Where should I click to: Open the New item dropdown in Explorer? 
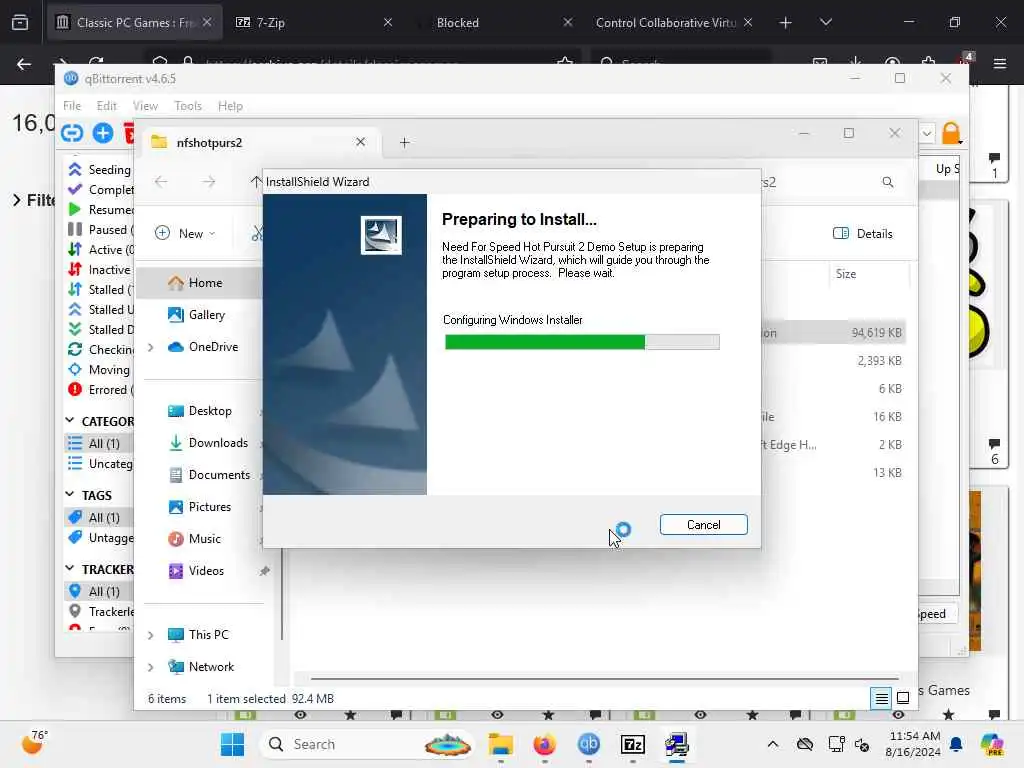[x=185, y=233]
